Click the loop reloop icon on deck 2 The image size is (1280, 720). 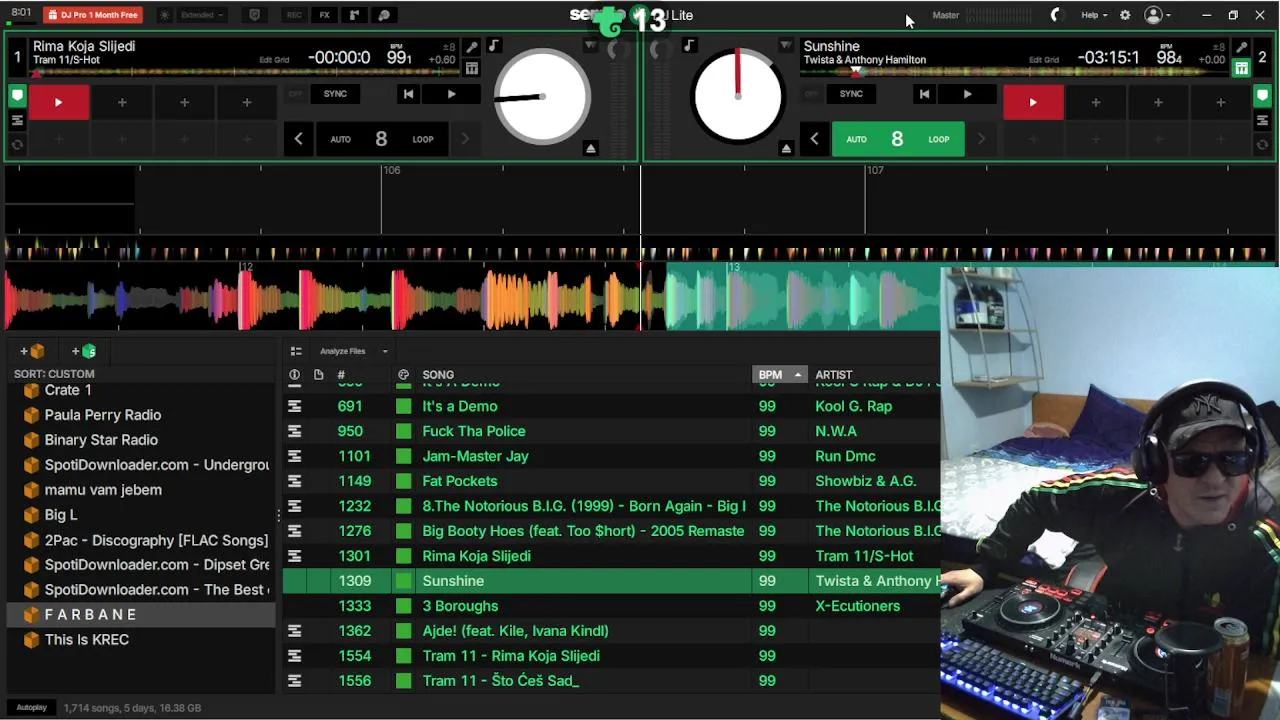(x=1262, y=144)
